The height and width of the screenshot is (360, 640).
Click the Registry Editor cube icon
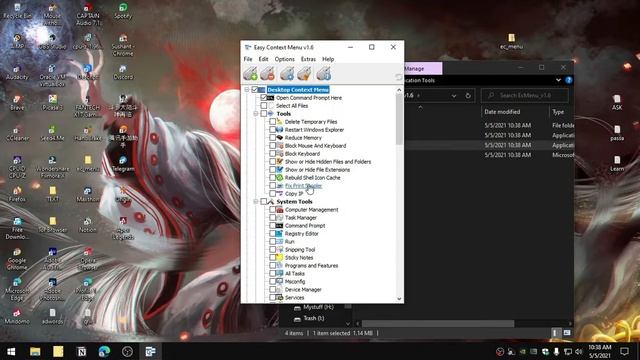click(280, 233)
